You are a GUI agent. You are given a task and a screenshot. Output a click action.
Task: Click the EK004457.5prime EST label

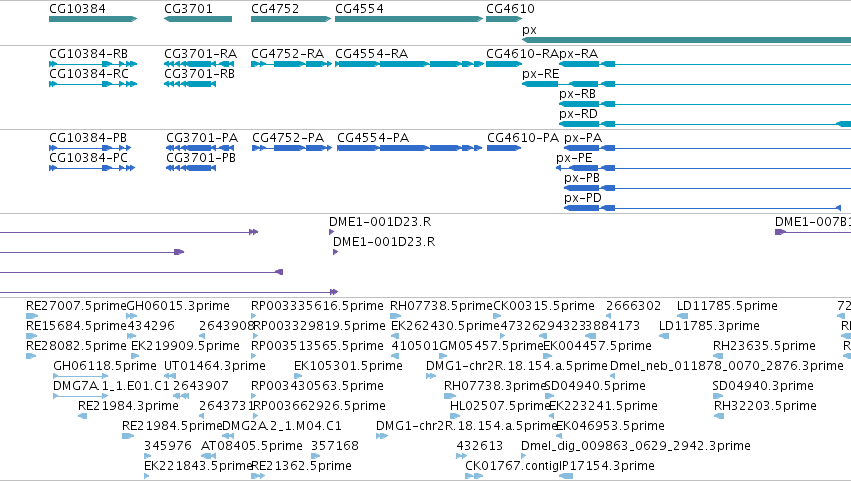coord(597,346)
